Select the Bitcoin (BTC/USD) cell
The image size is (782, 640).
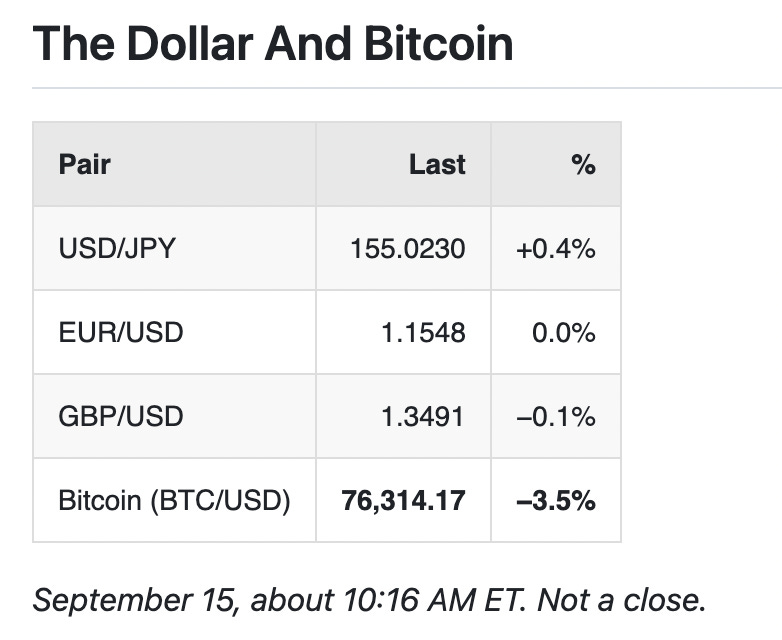[174, 500]
